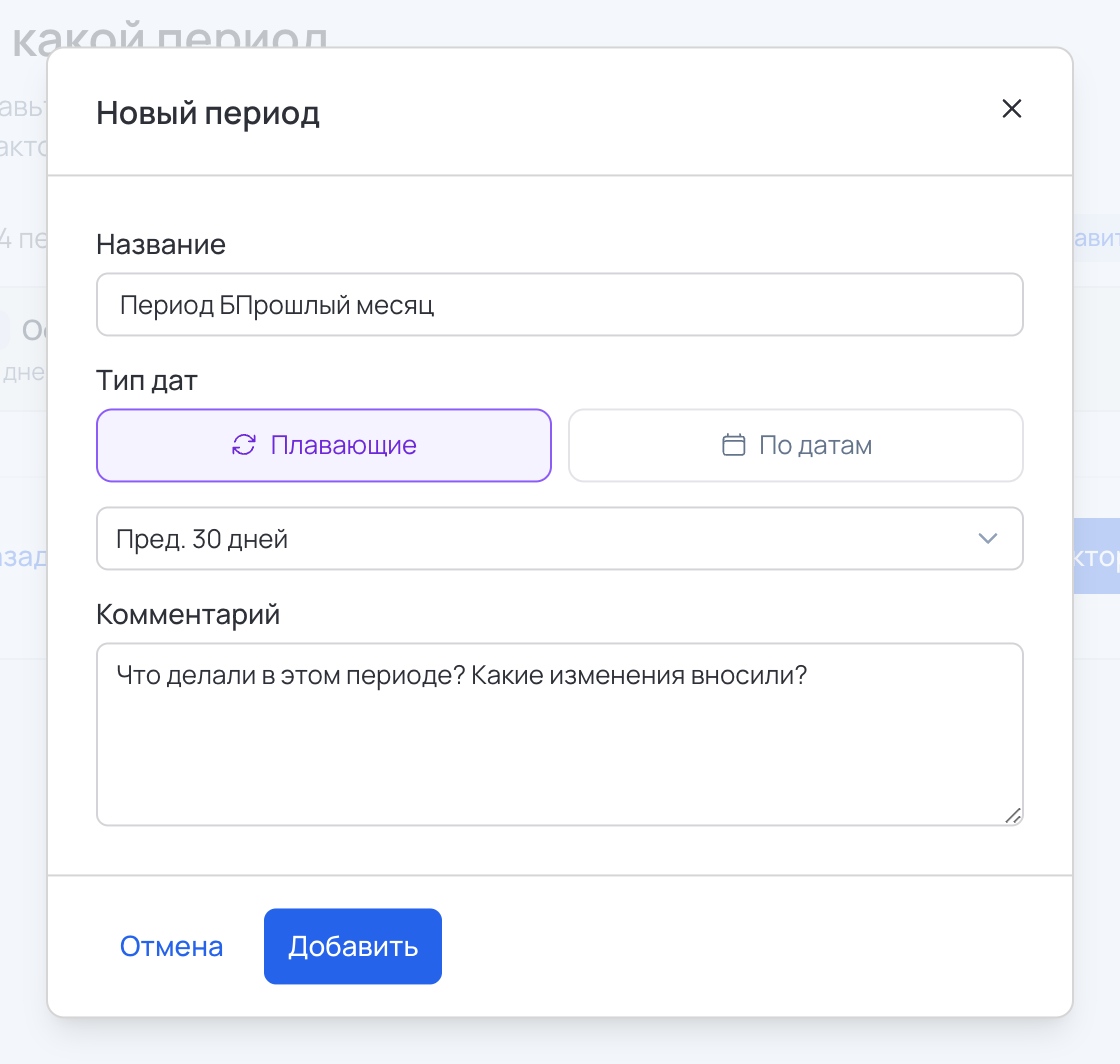
Task: Click the textarea resize handle
Action: tap(1013, 815)
